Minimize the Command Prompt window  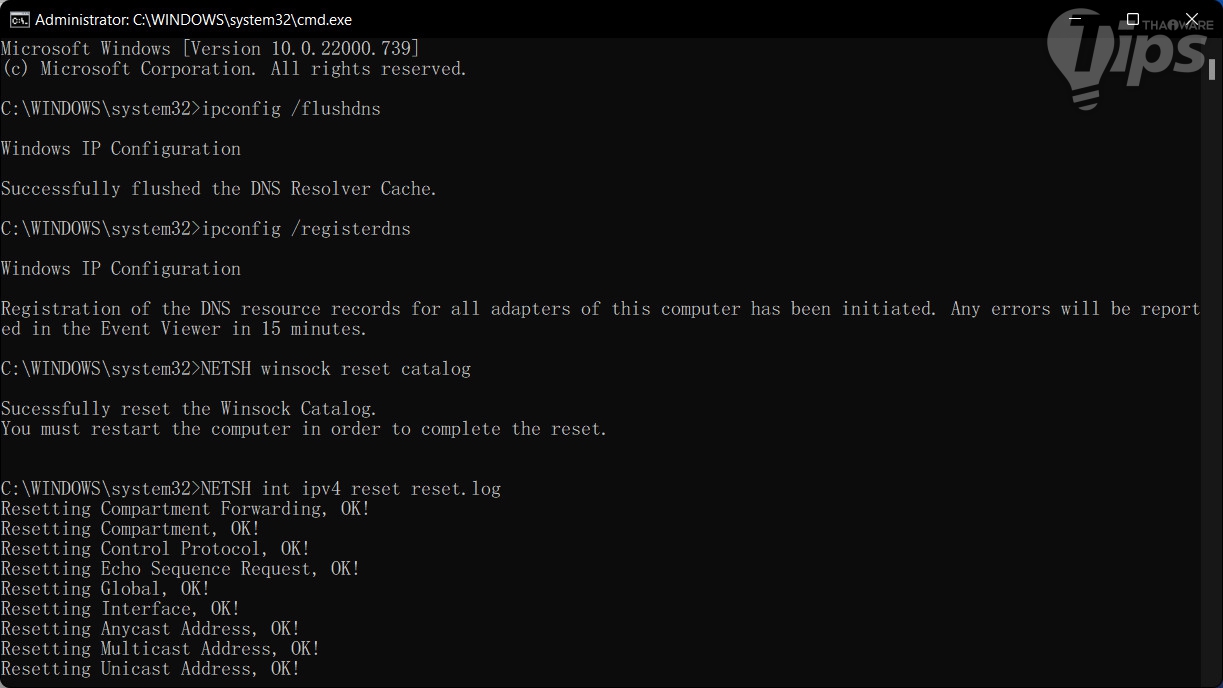point(1073,19)
